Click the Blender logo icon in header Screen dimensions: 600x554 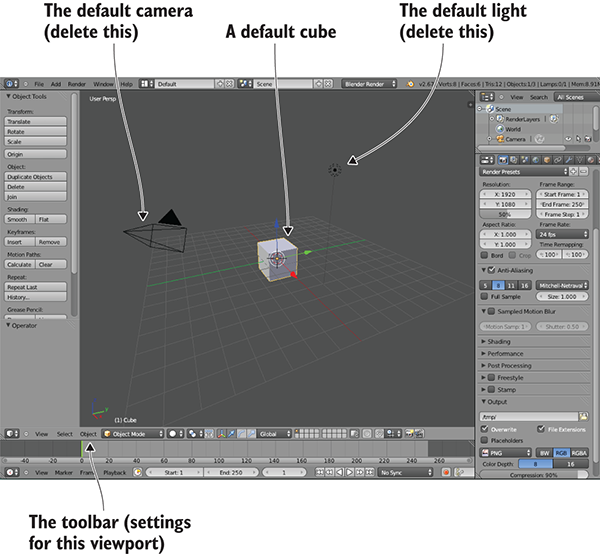point(410,84)
